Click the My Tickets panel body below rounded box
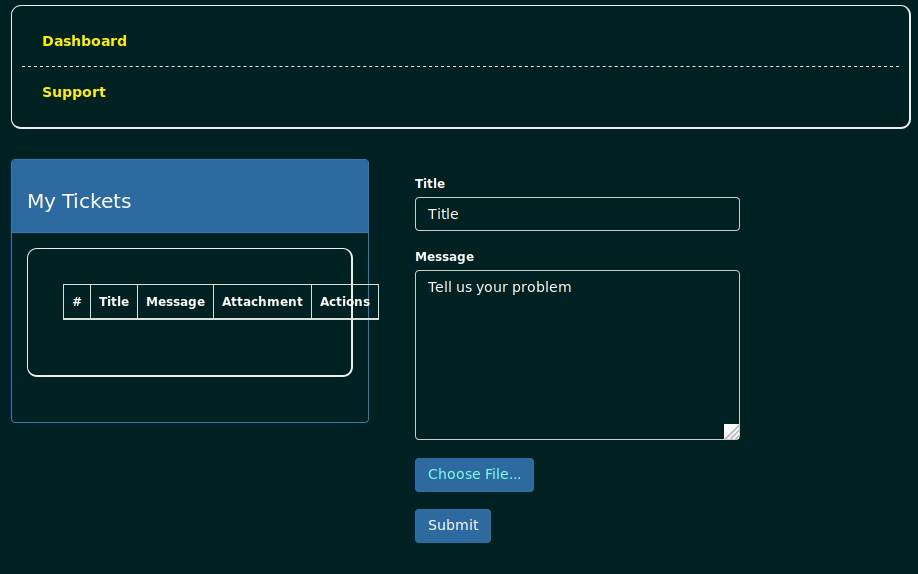 coord(190,400)
